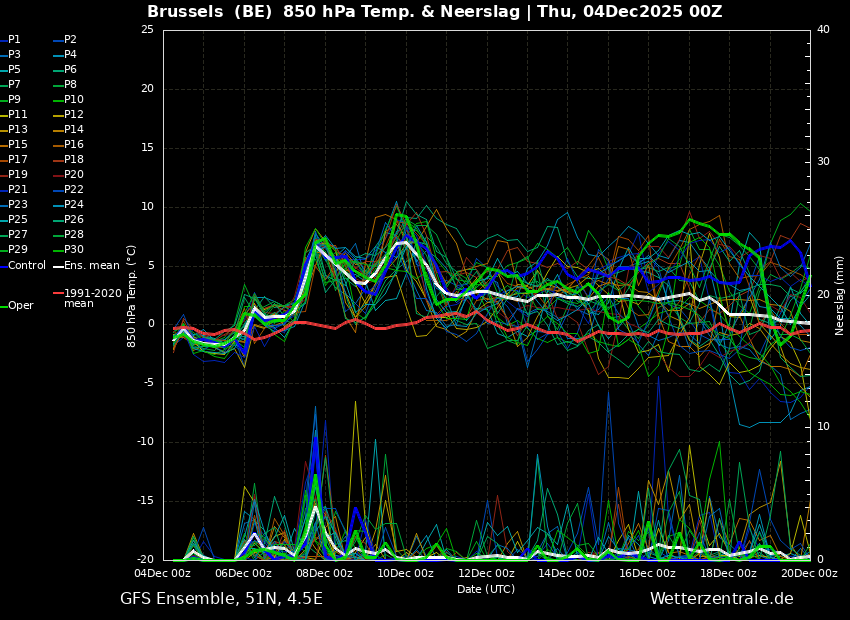Select the Control legend entry
This screenshot has width=850, height=620.
click(x=27, y=266)
